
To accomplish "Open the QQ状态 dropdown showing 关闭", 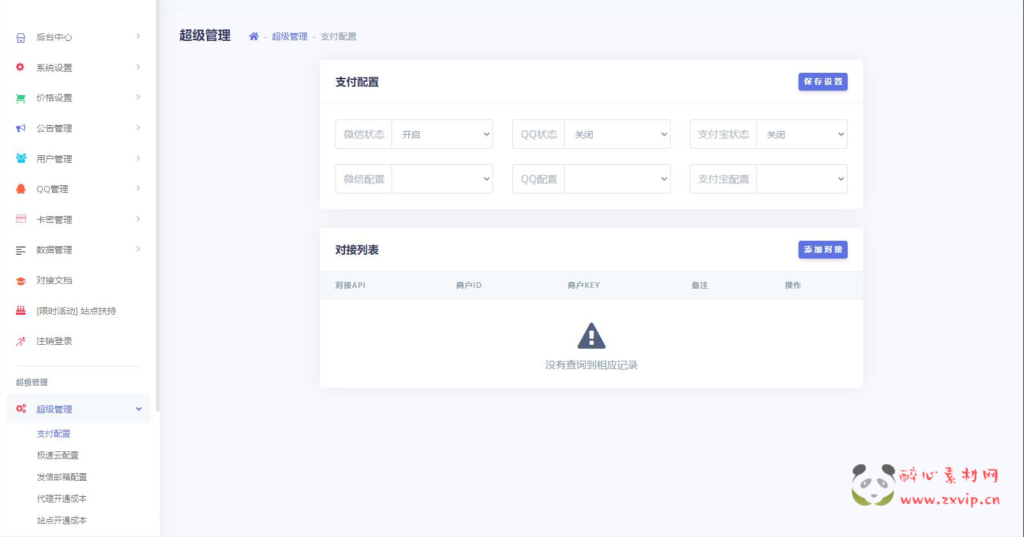I will click(617, 135).
